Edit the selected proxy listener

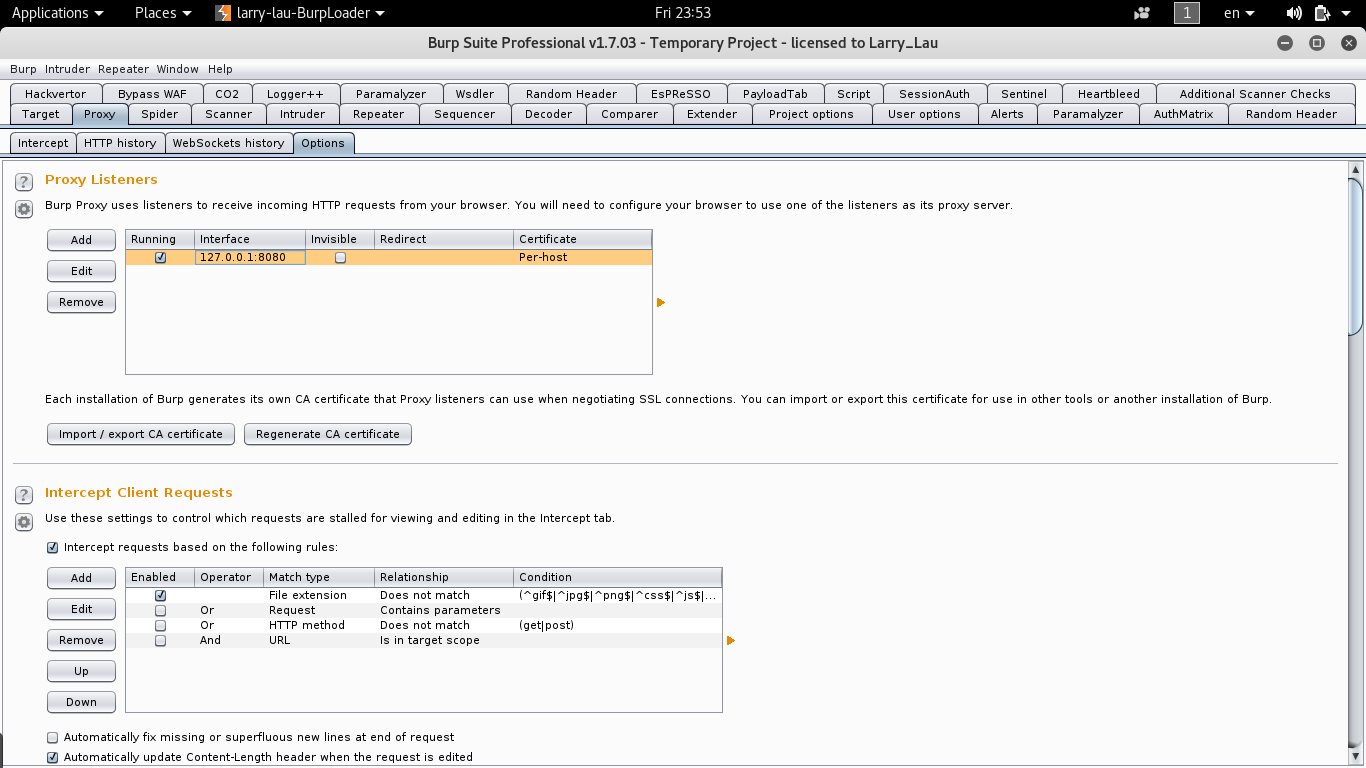tap(81, 271)
